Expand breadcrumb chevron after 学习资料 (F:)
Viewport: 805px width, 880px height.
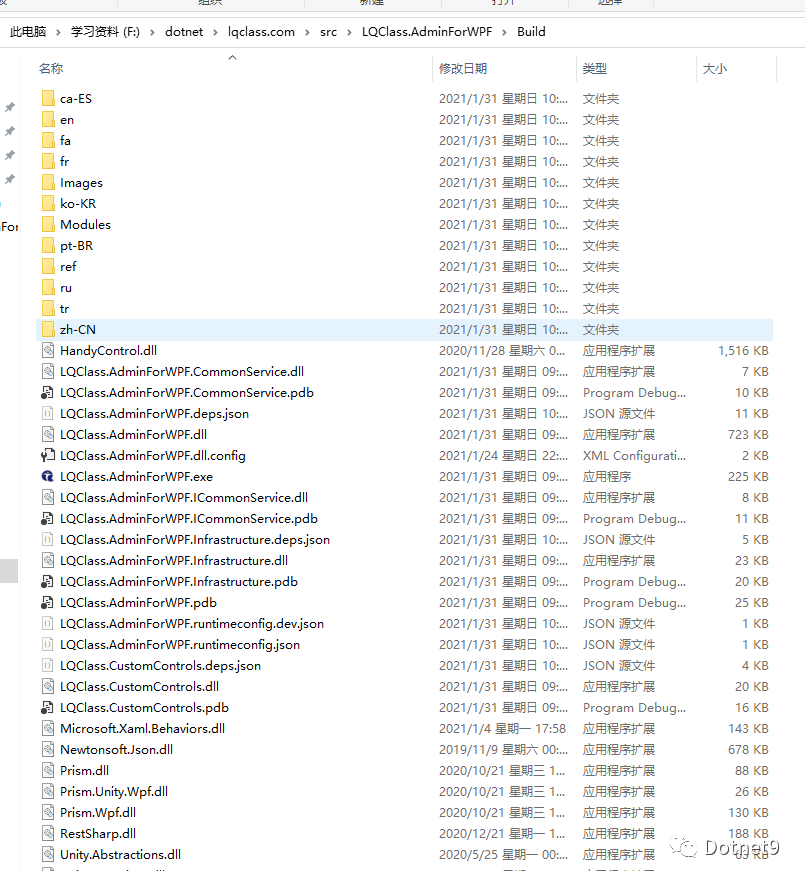(152, 33)
